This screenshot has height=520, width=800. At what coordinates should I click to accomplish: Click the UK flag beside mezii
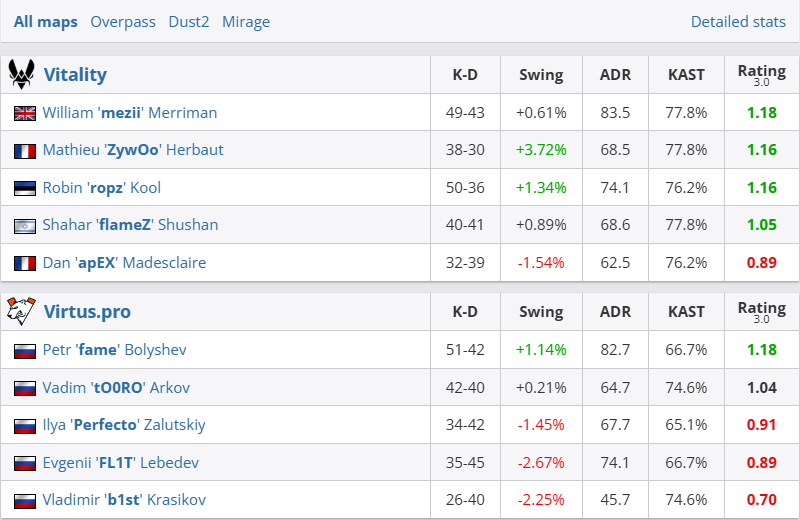click(x=25, y=113)
